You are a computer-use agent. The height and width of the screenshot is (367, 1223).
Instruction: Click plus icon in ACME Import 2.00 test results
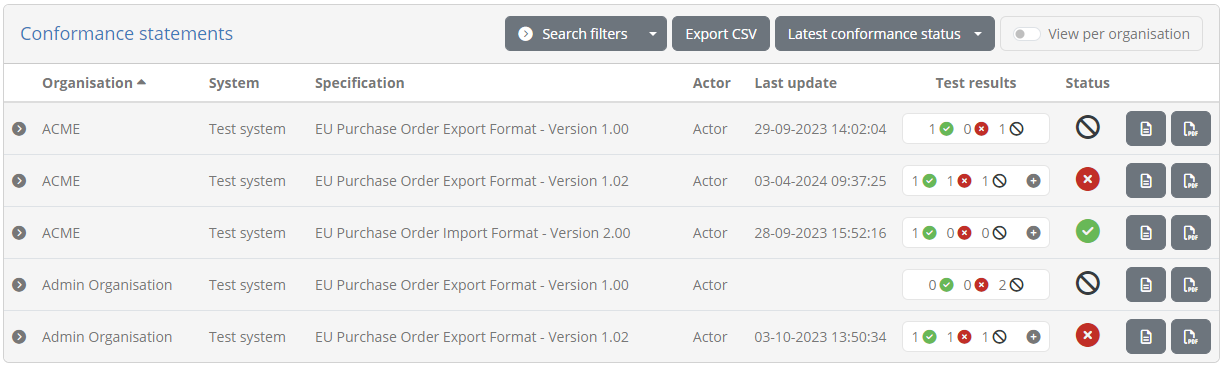click(1033, 233)
